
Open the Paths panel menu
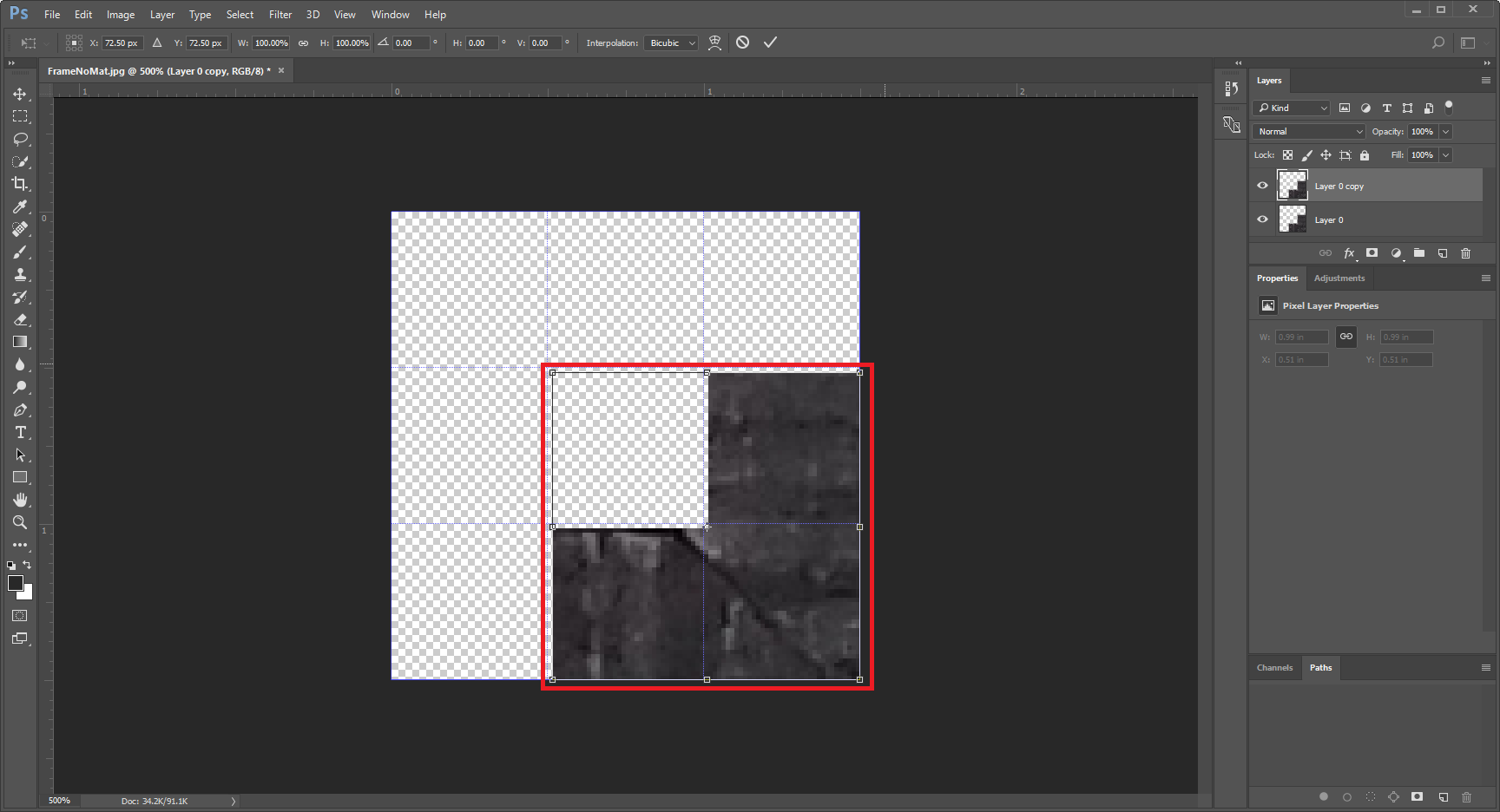[1485, 668]
